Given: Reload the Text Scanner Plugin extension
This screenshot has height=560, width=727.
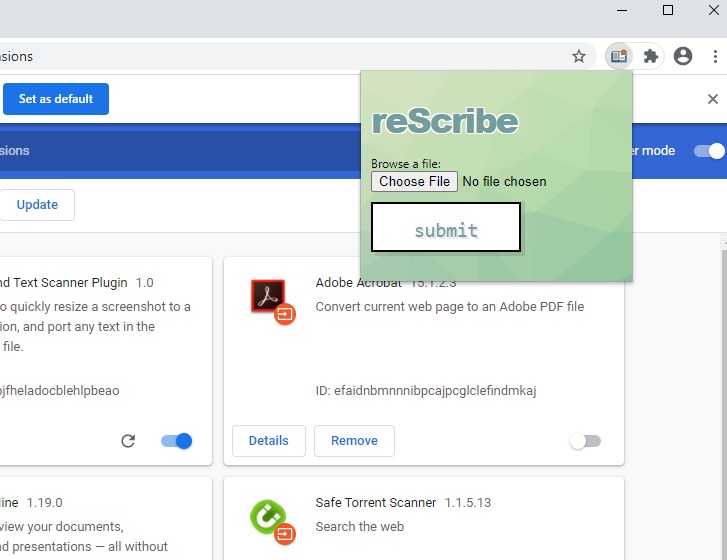Looking at the screenshot, I should pyautogui.click(x=128, y=441).
